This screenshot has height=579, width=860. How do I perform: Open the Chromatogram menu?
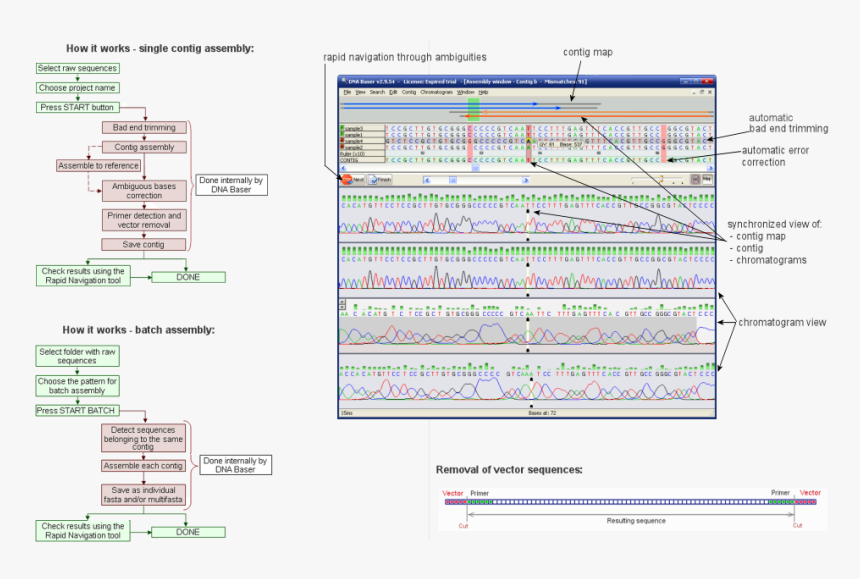pyautogui.click(x=437, y=92)
